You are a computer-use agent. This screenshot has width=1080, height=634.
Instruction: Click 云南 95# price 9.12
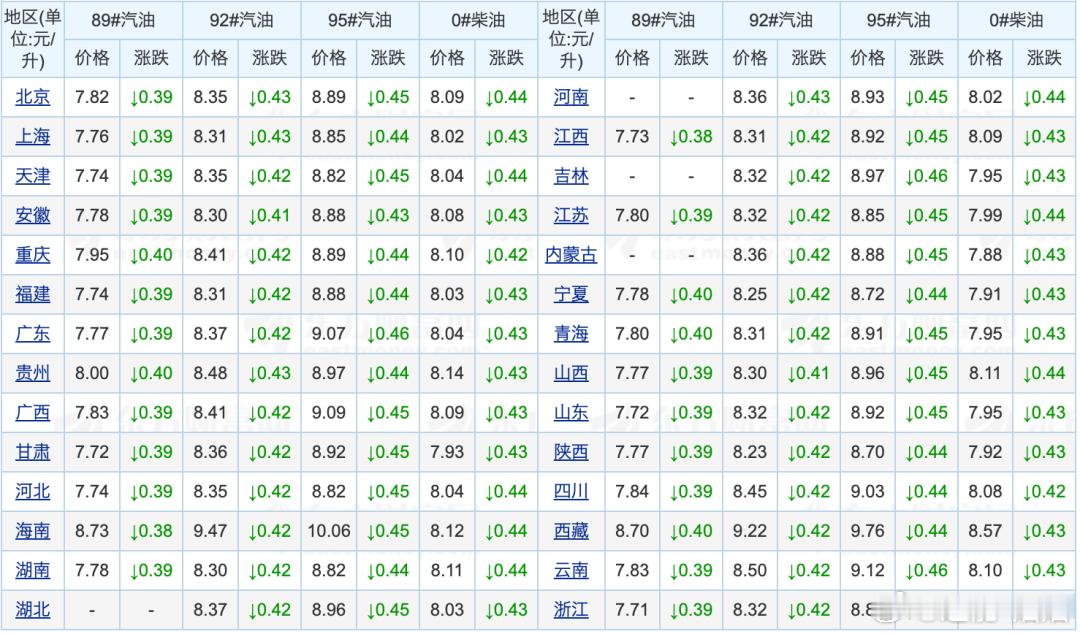867,571
